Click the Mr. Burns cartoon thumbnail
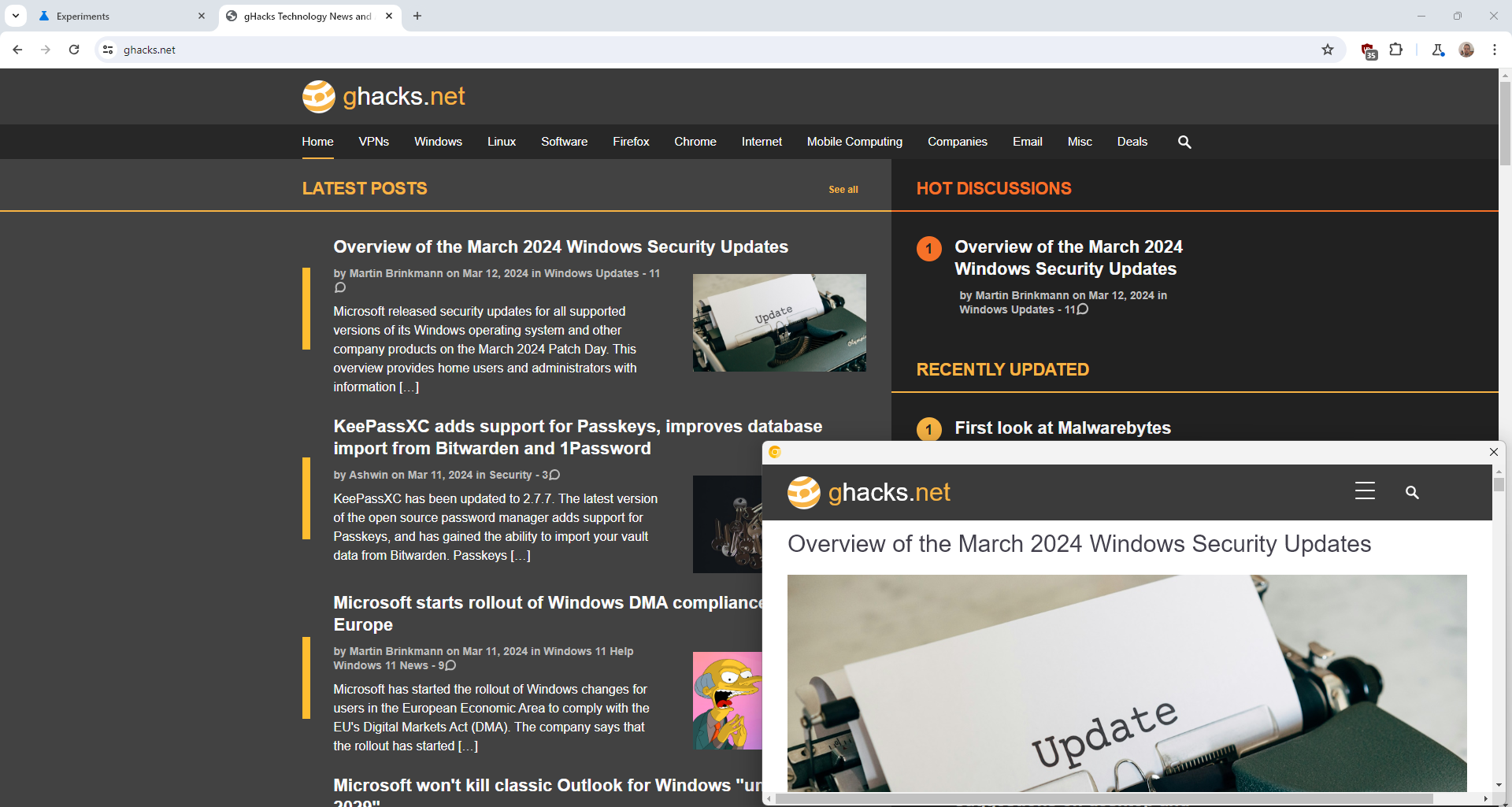 727,701
